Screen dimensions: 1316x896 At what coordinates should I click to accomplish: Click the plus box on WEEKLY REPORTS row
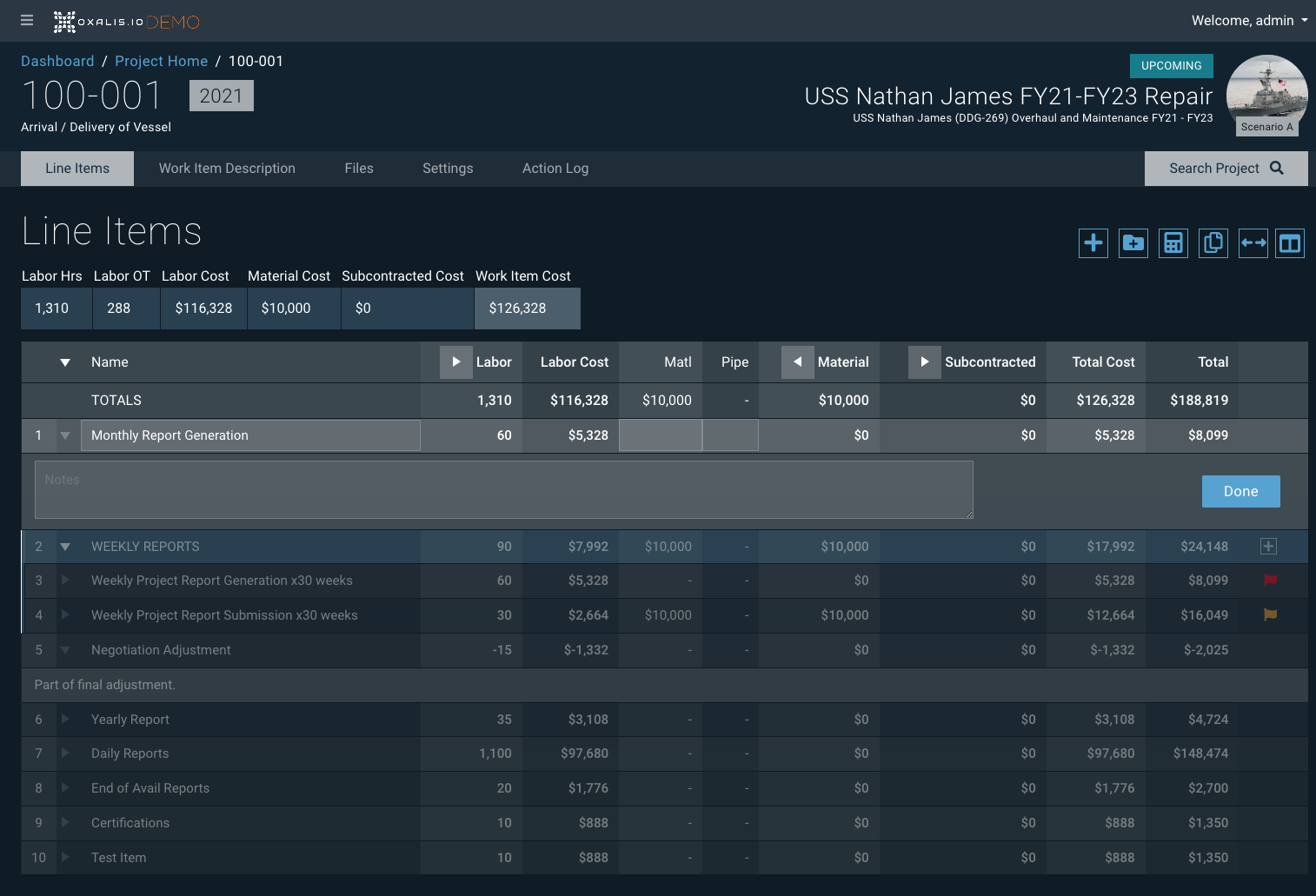point(1268,547)
